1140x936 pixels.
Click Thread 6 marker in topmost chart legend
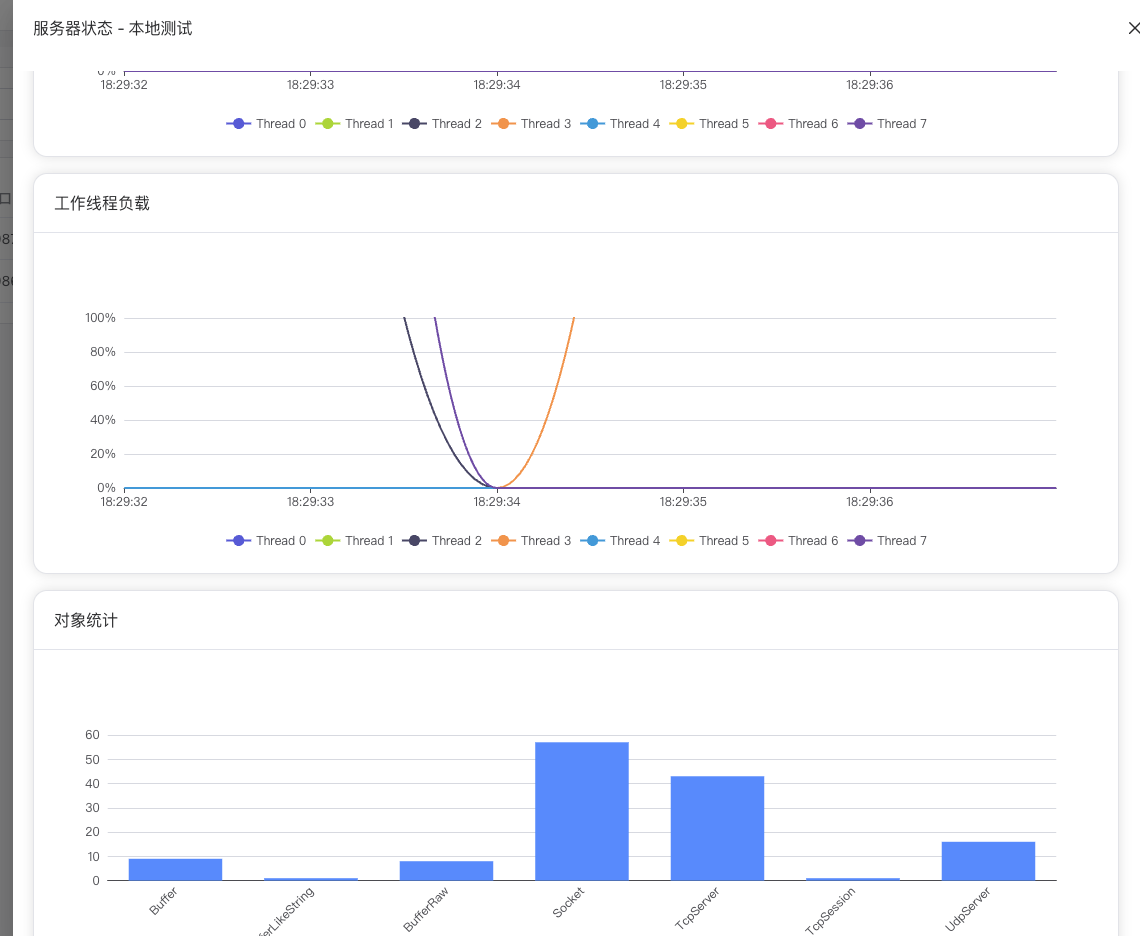pos(771,124)
